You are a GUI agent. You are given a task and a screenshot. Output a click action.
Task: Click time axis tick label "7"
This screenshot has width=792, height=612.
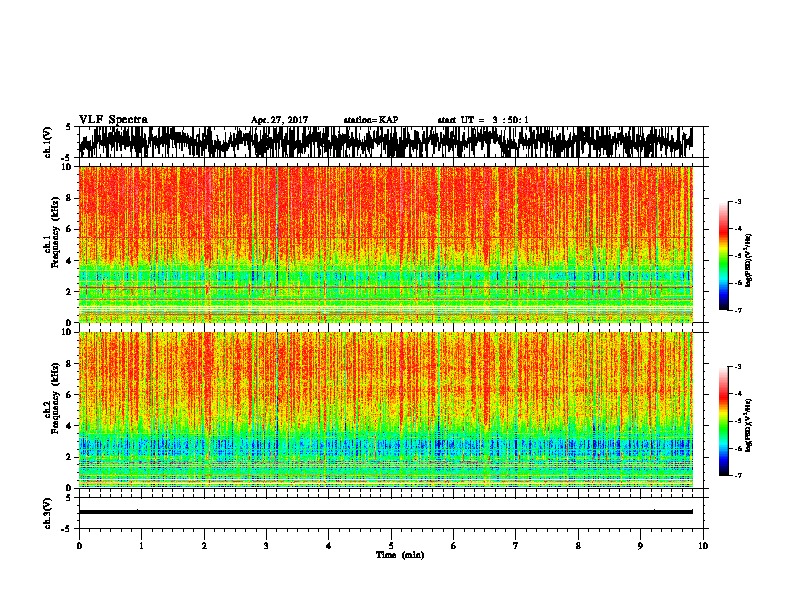click(516, 546)
